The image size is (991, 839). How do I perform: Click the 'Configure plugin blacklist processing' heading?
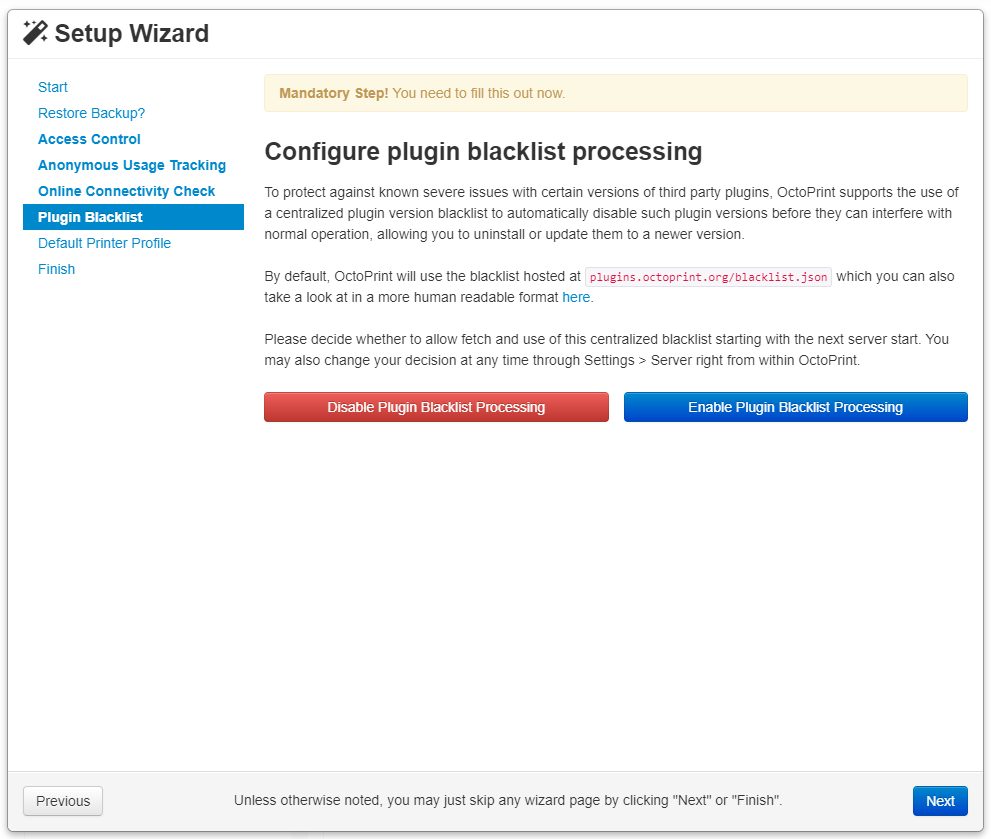coord(483,152)
